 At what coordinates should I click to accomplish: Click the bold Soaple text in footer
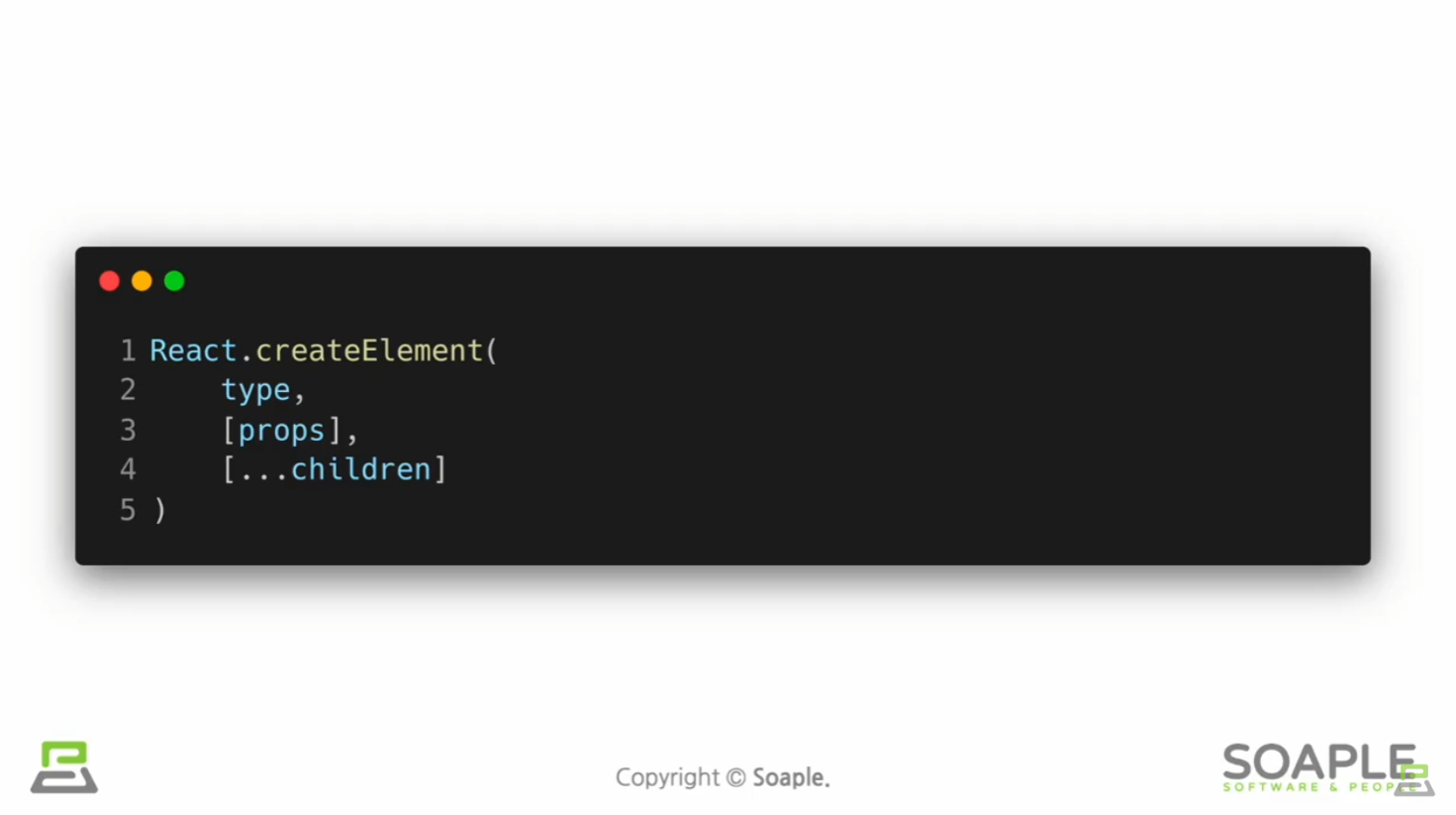click(x=791, y=777)
